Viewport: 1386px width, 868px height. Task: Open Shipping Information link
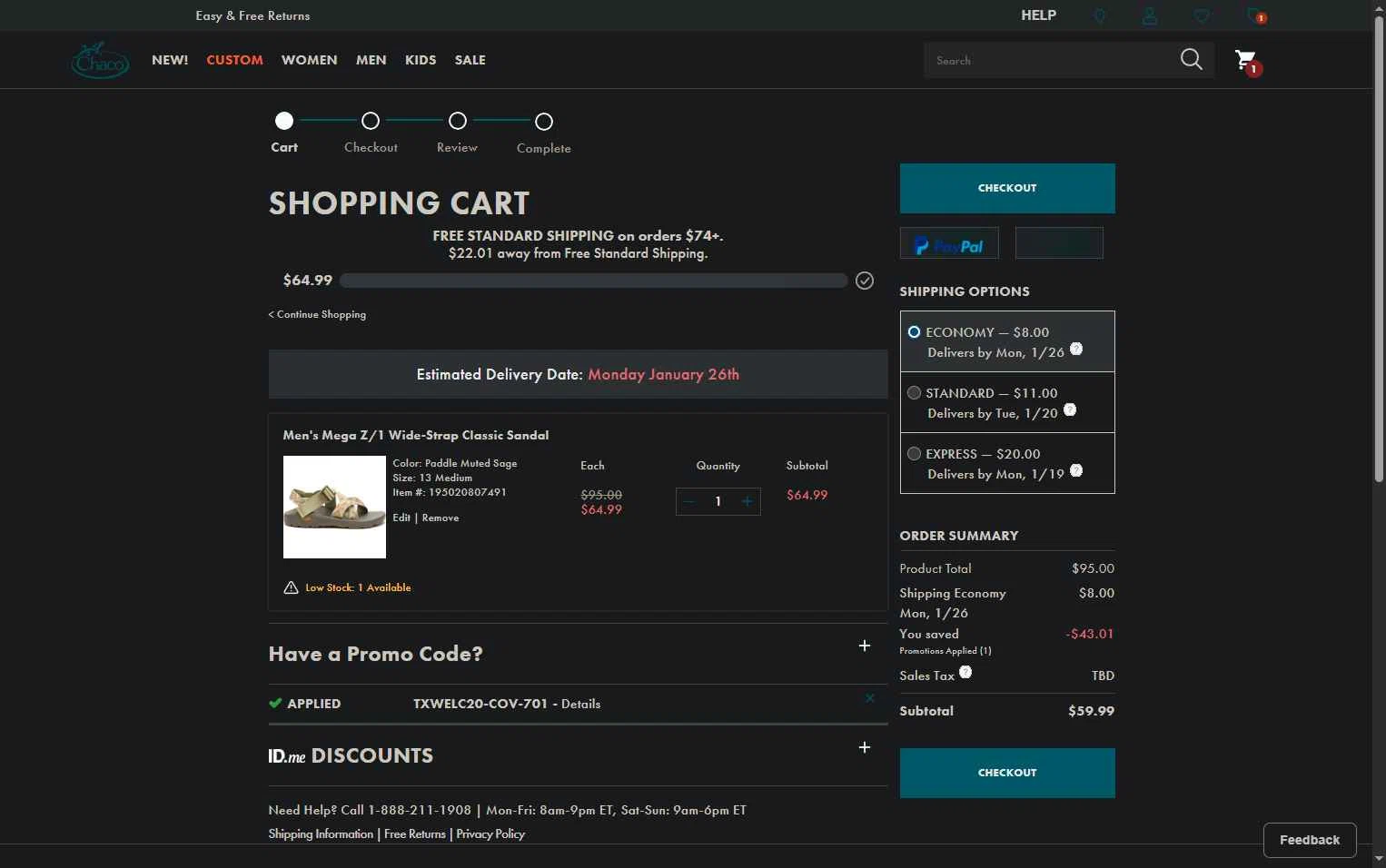[321, 833]
